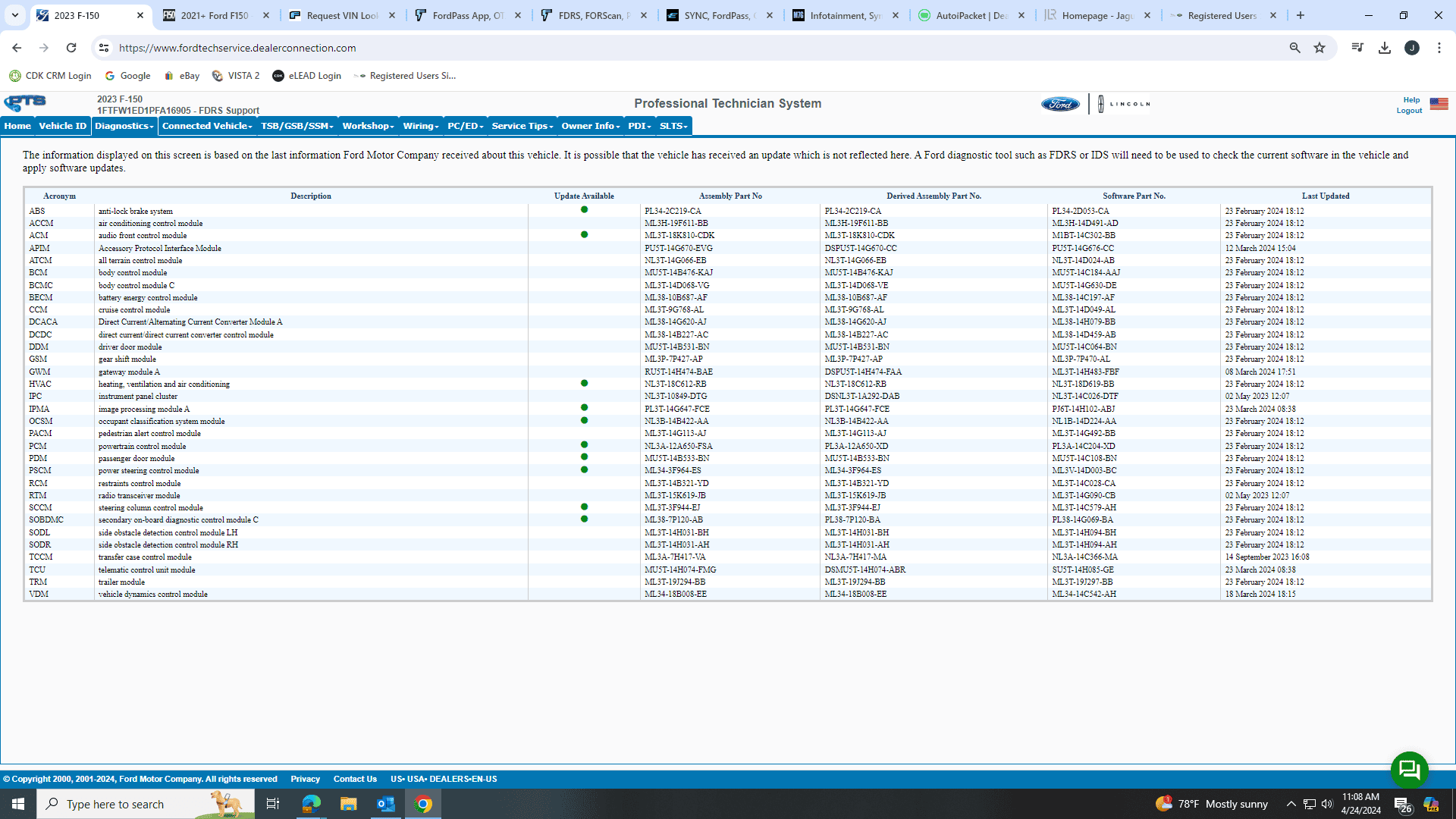The height and width of the screenshot is (819, 1456).
Task: Click the PCM update available green dot
Action: 584,445
